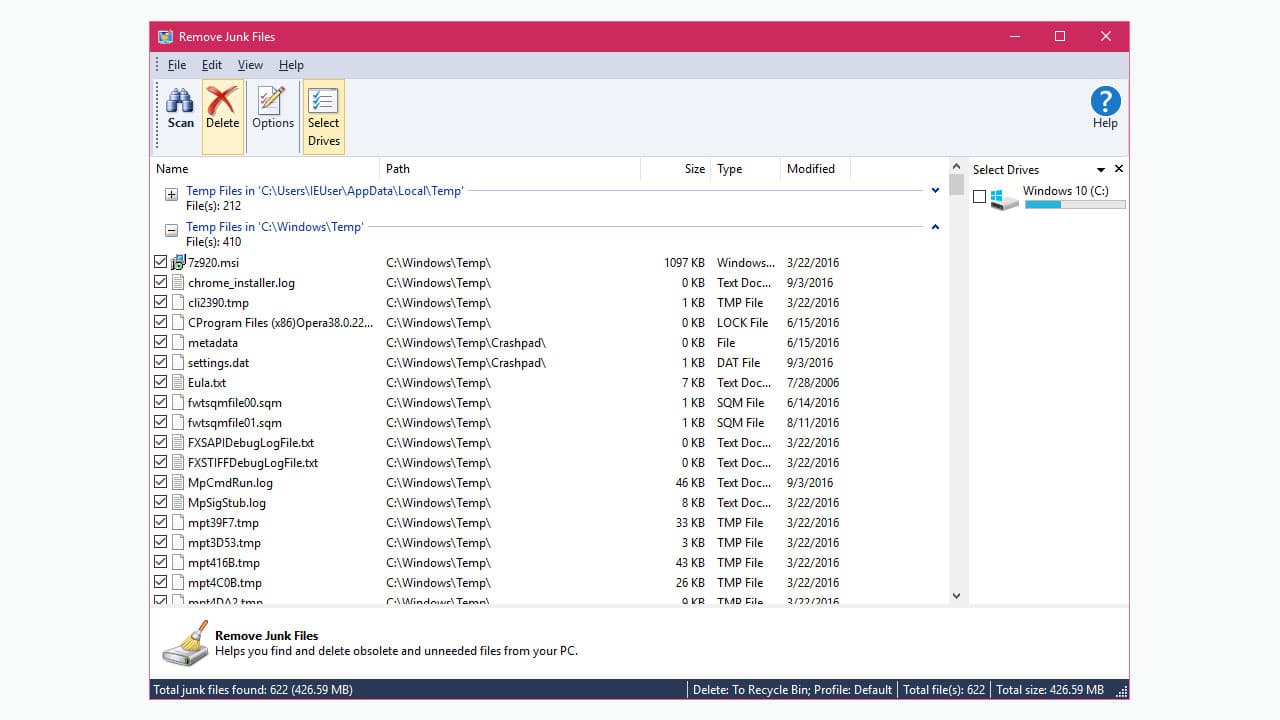Start a Scan for junk files
Viewport: 1280px width, 720px height.
[x=180, y=108]
